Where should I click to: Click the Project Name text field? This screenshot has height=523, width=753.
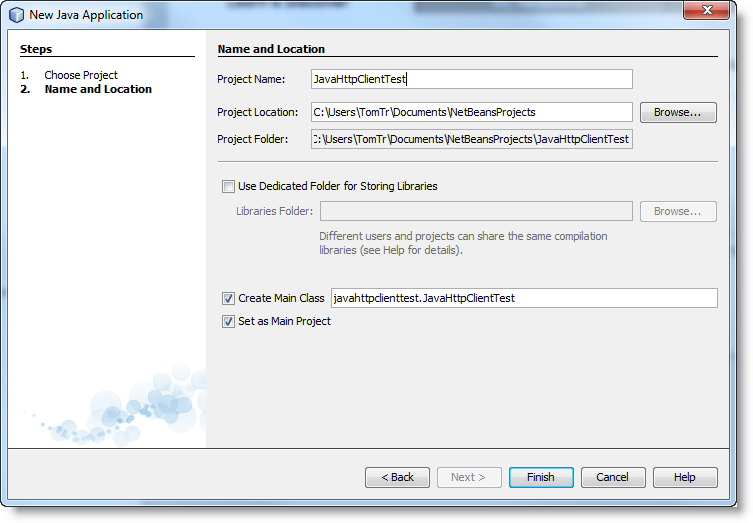(x=471, y=79)
